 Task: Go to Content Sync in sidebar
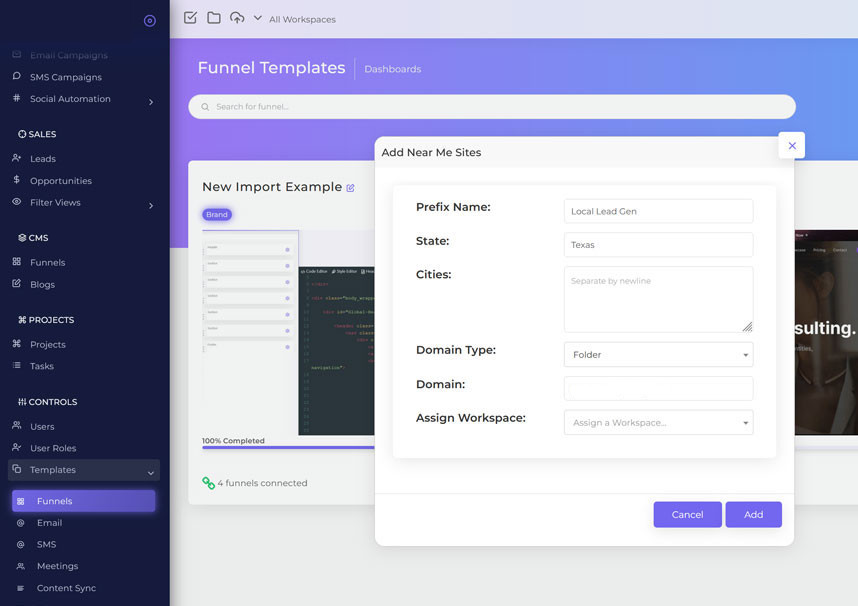tap(66, 588)
